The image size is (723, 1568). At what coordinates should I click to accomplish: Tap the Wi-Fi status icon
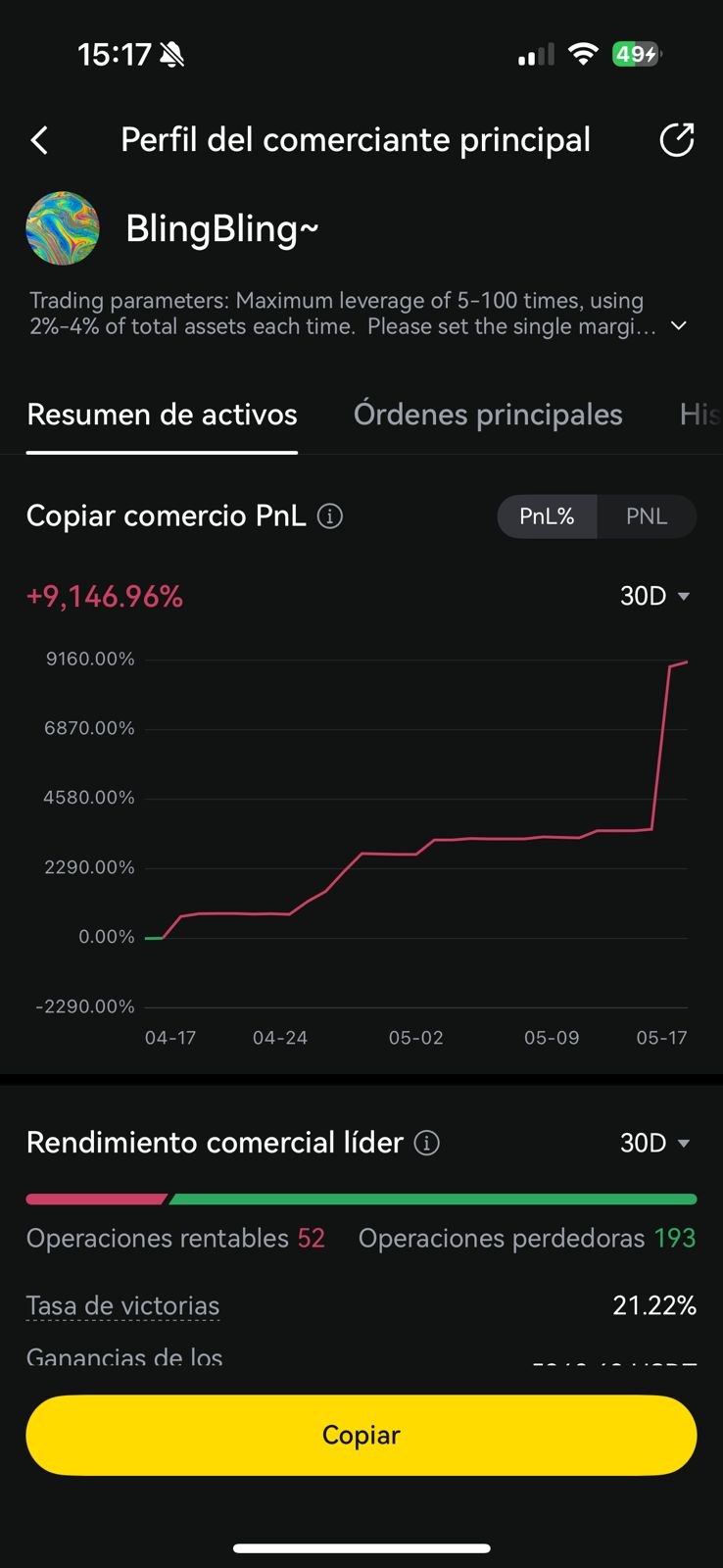click(x=583, y=55)
